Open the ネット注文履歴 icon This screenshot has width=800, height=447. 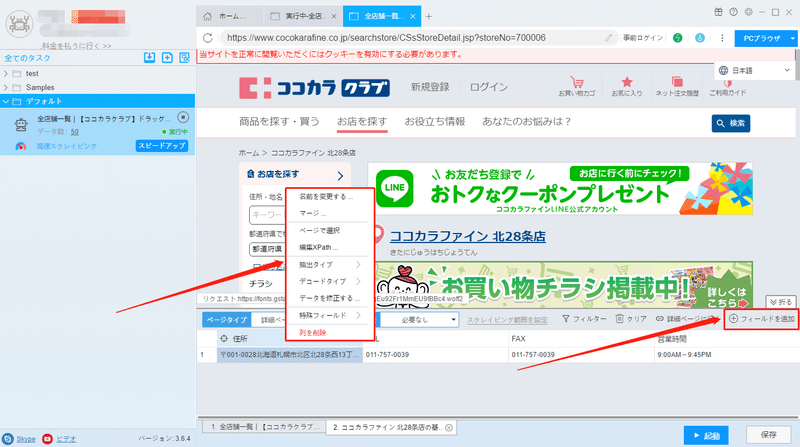(x=677, y=82)
